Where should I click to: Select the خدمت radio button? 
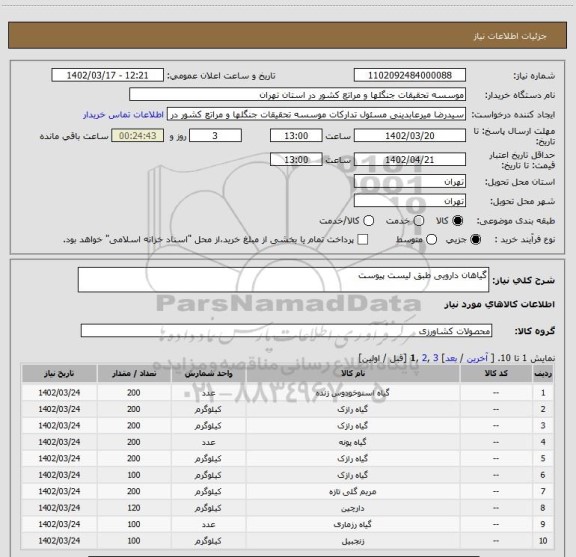(418, 220)
